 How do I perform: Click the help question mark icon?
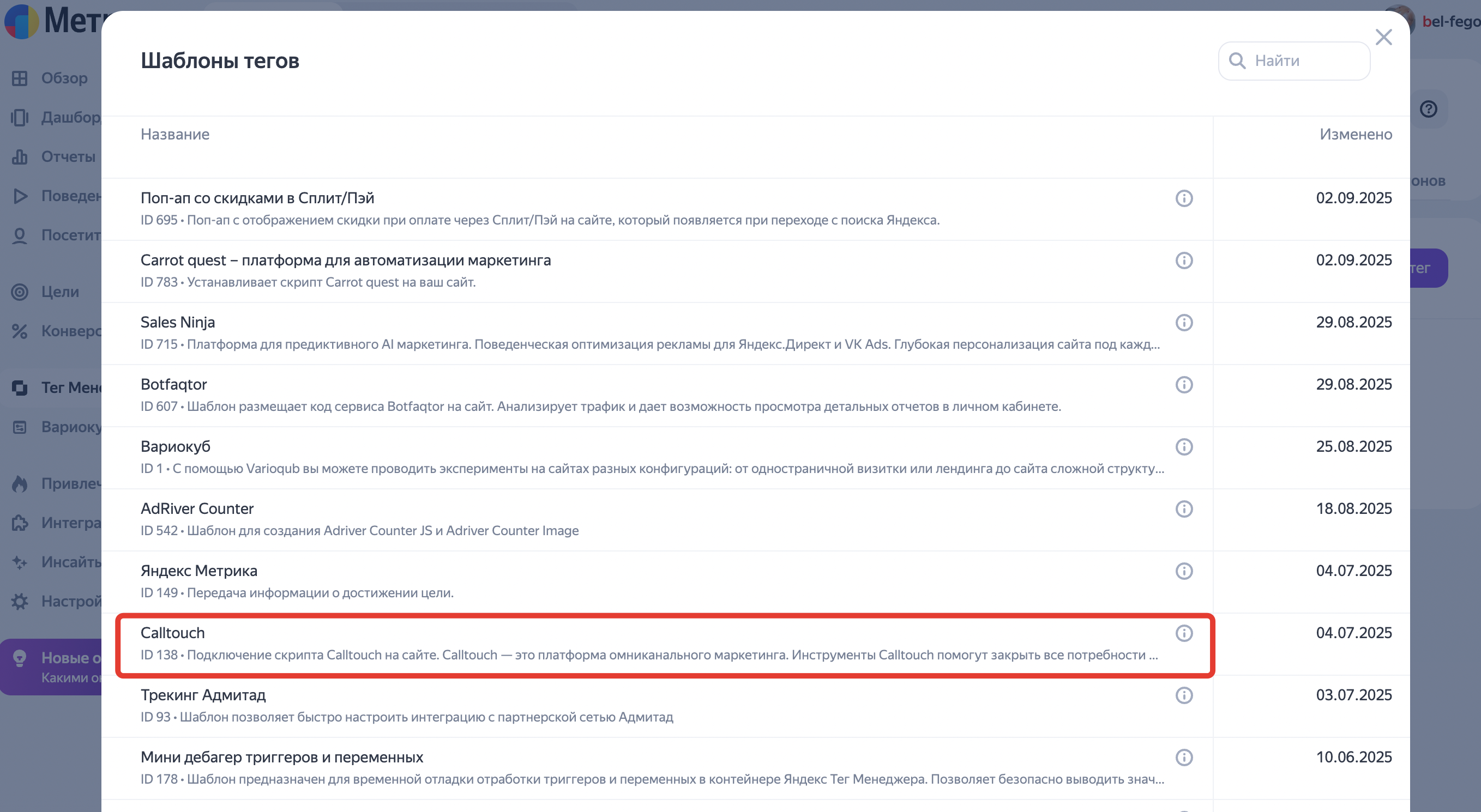coord(1428,108)
